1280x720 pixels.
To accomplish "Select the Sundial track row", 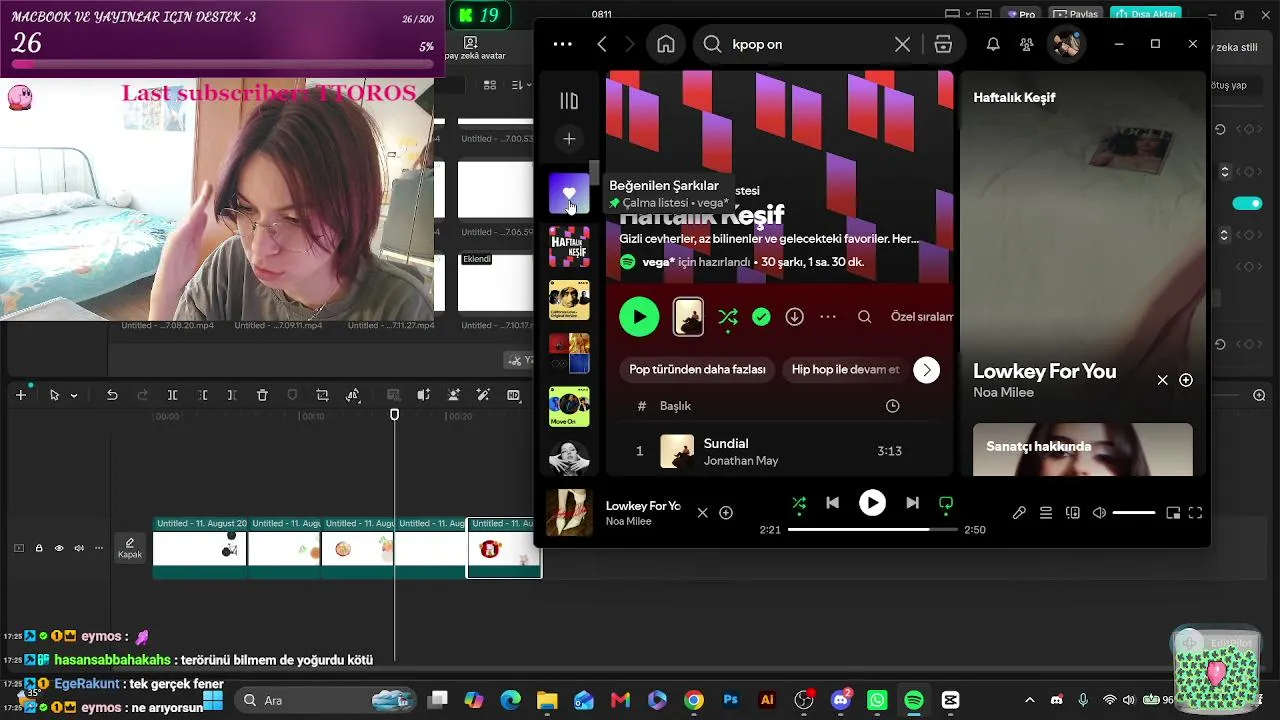I will (x=779, y=451).
